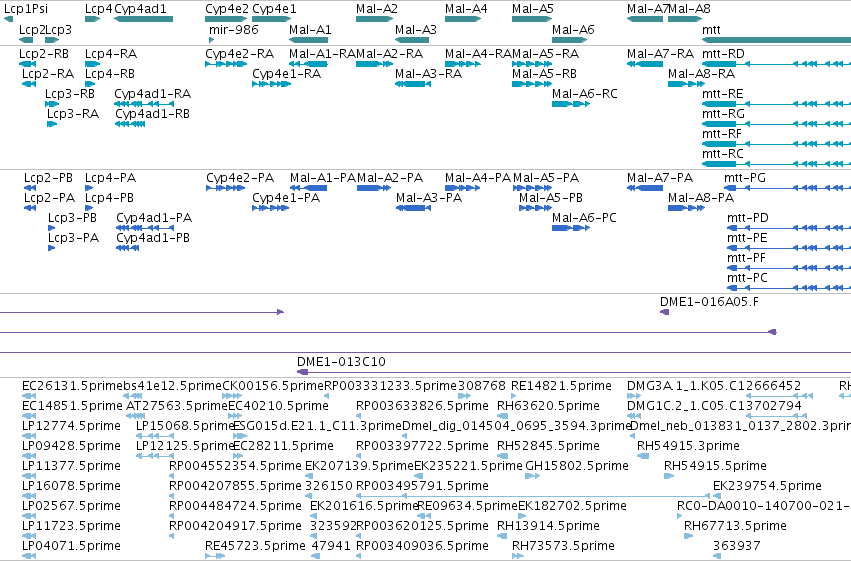Image resolution: width=851 pixels, height=561 pixels.
Task: Click the Lcp4-RA transcript label
Action: 111,54
